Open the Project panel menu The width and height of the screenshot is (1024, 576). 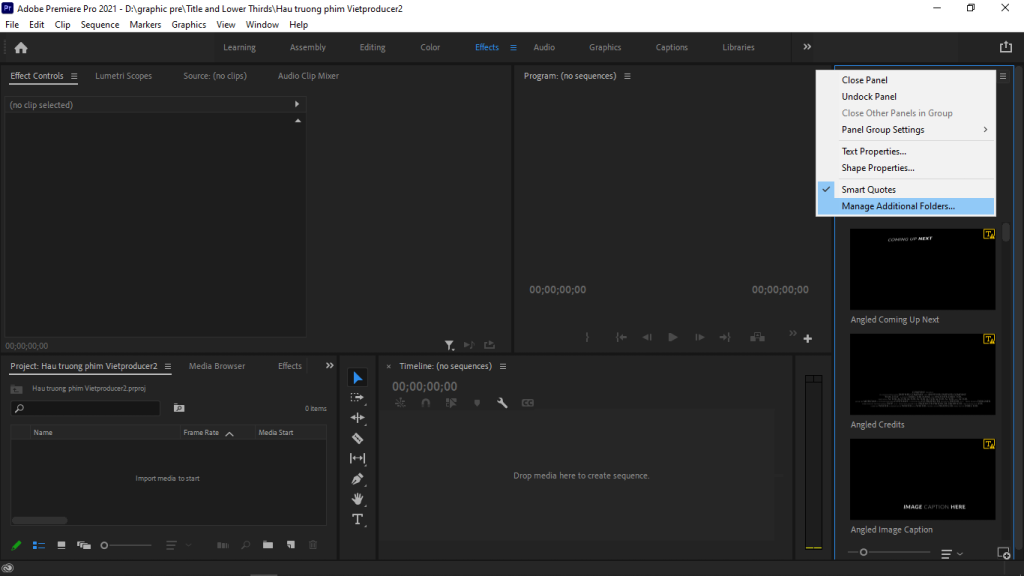(x=168, y=366)
